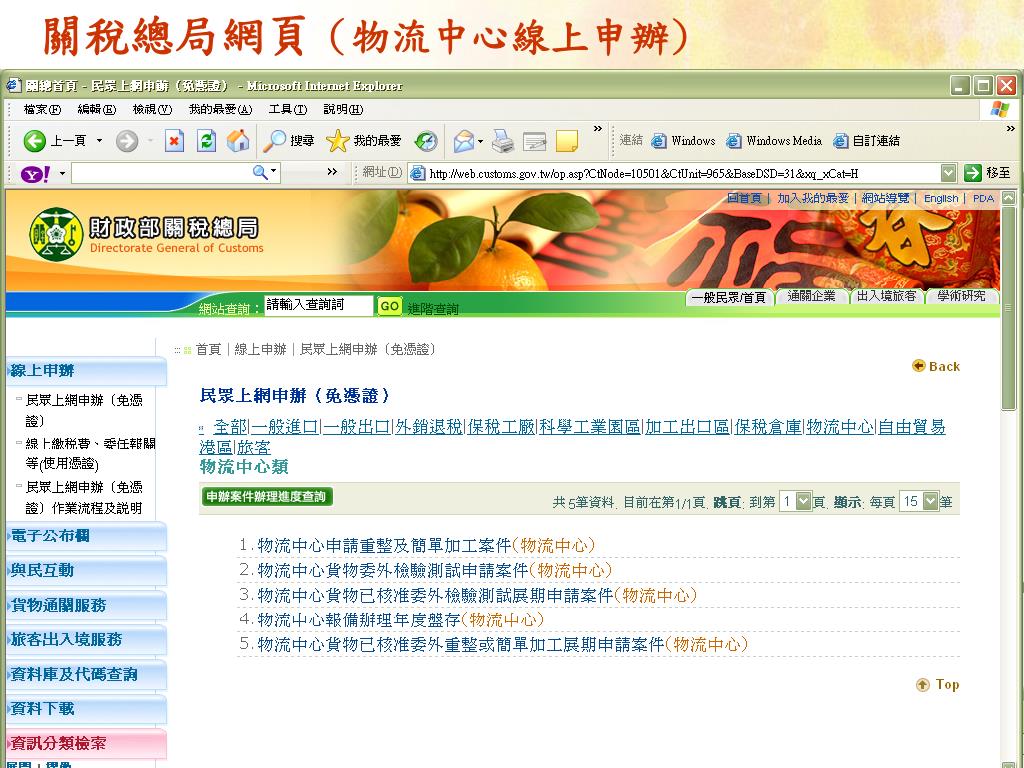This screenshot has height=768, width=1024.
Task: Open the 編輯(E) menu
Action: coord(97,109)
